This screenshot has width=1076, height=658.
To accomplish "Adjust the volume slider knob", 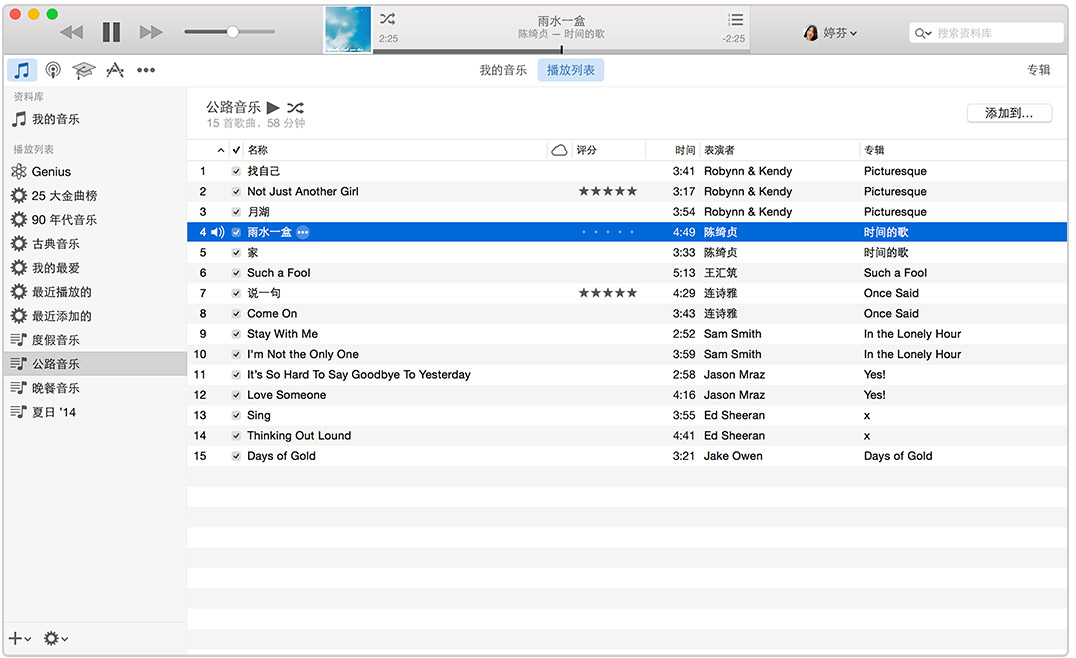I will click(233, 32).
